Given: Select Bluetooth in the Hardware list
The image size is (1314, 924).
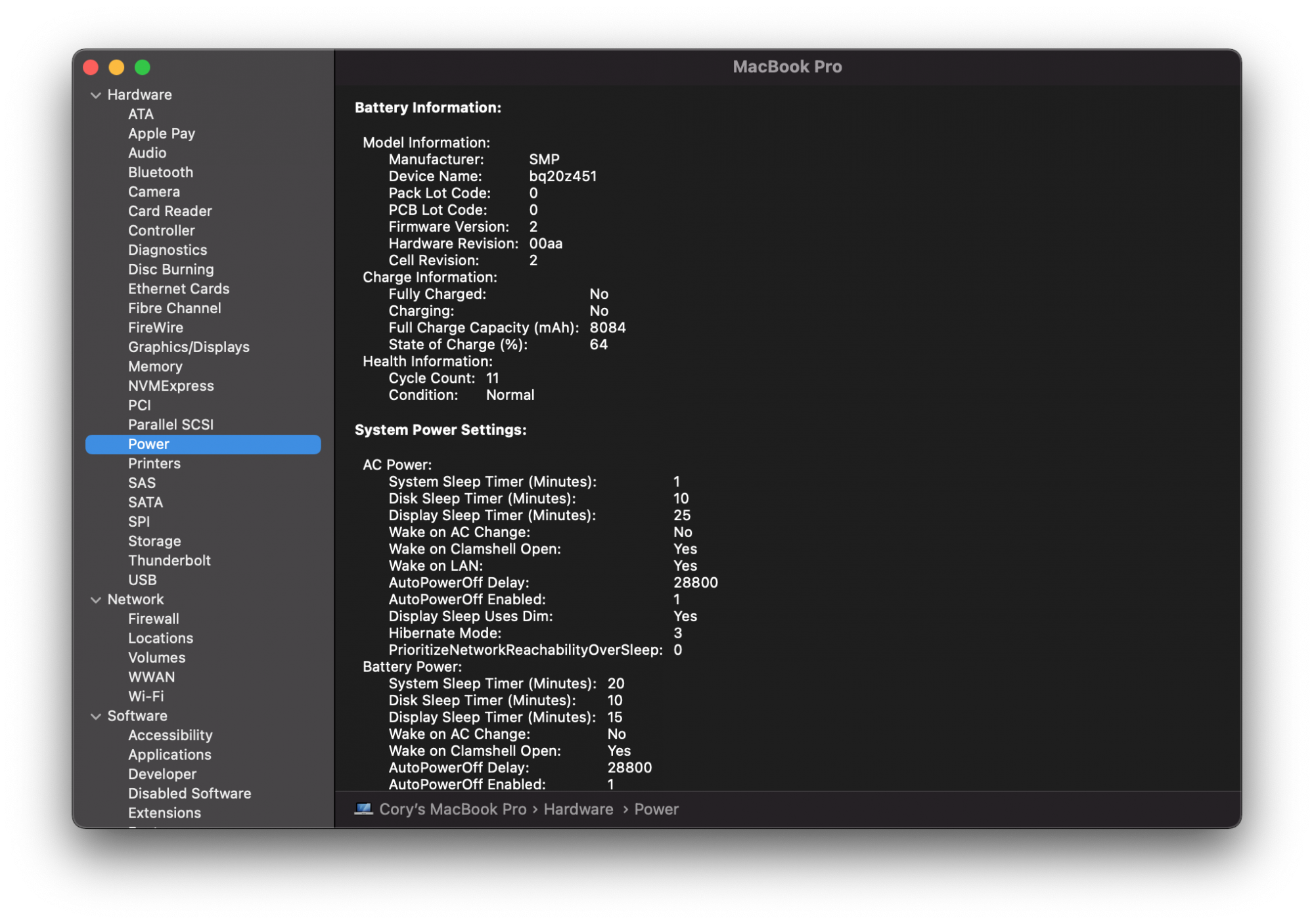Looking at the screenshot, I should click(160, 172).
